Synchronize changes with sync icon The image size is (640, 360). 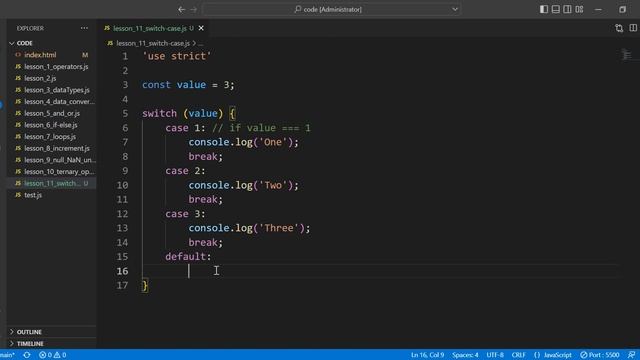coord(27,355)
